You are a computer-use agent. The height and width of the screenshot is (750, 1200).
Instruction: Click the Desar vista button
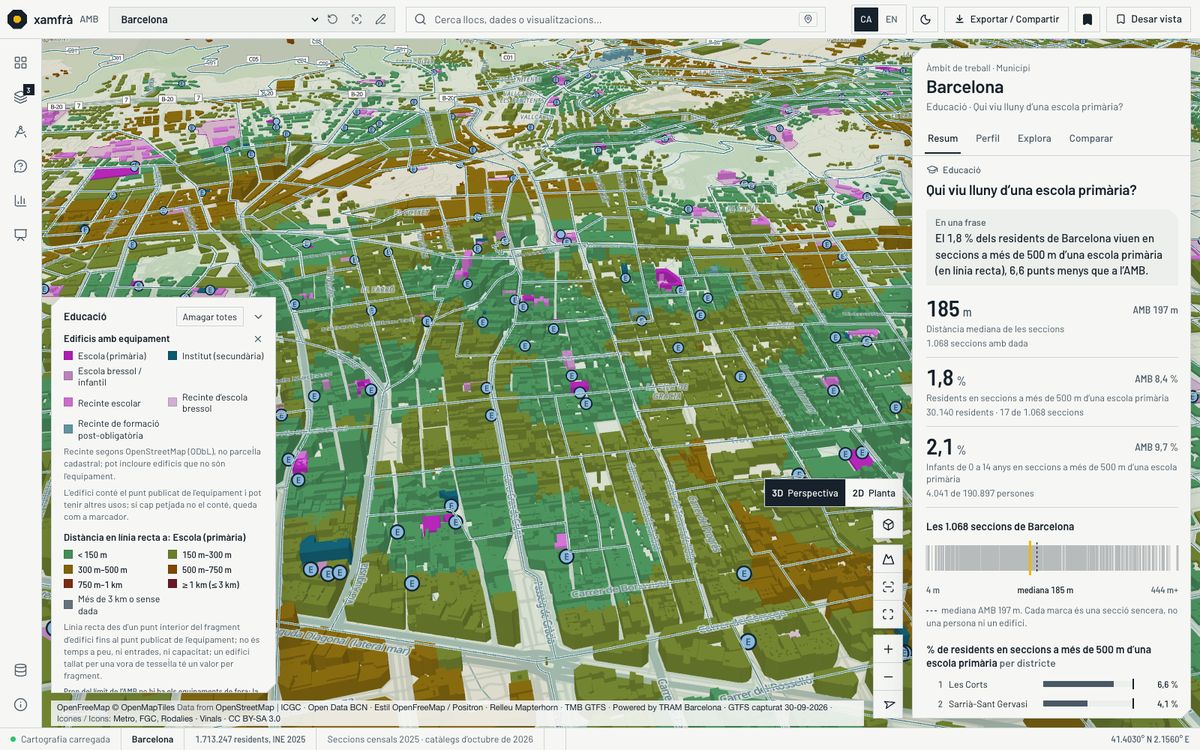(1148, 19)
